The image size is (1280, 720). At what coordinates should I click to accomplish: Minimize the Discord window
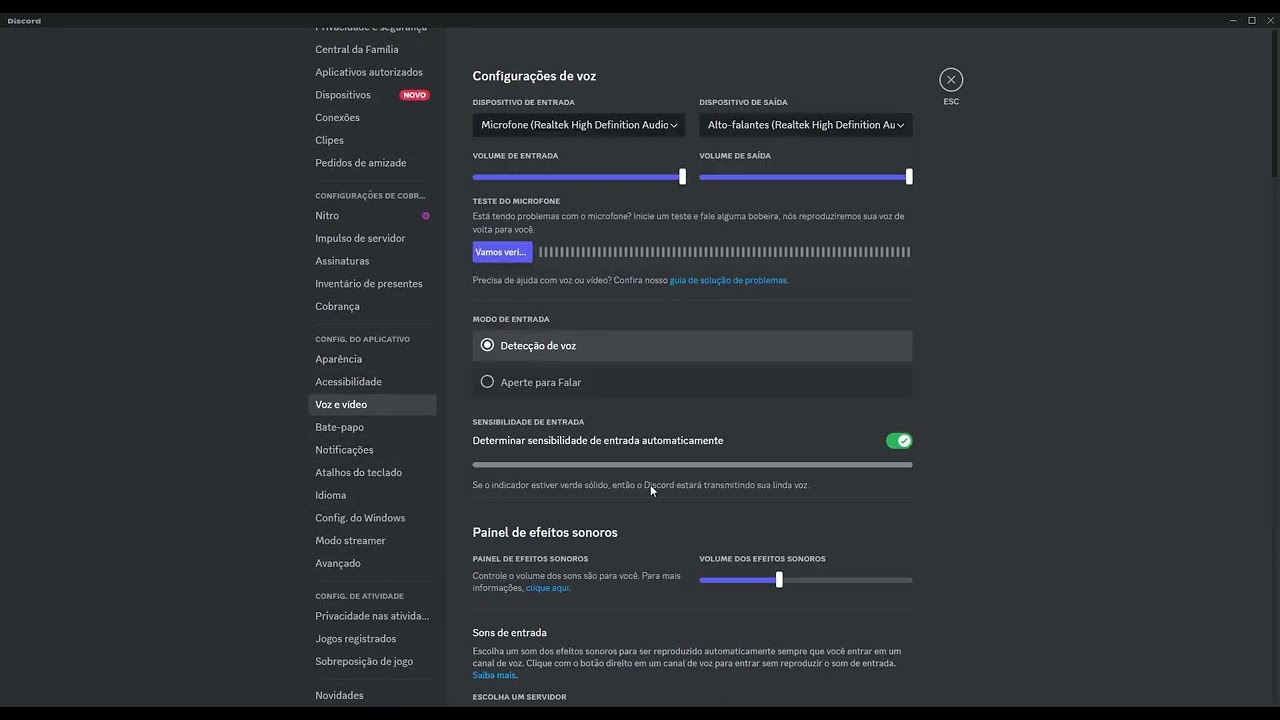click(x=1233, y=20)
